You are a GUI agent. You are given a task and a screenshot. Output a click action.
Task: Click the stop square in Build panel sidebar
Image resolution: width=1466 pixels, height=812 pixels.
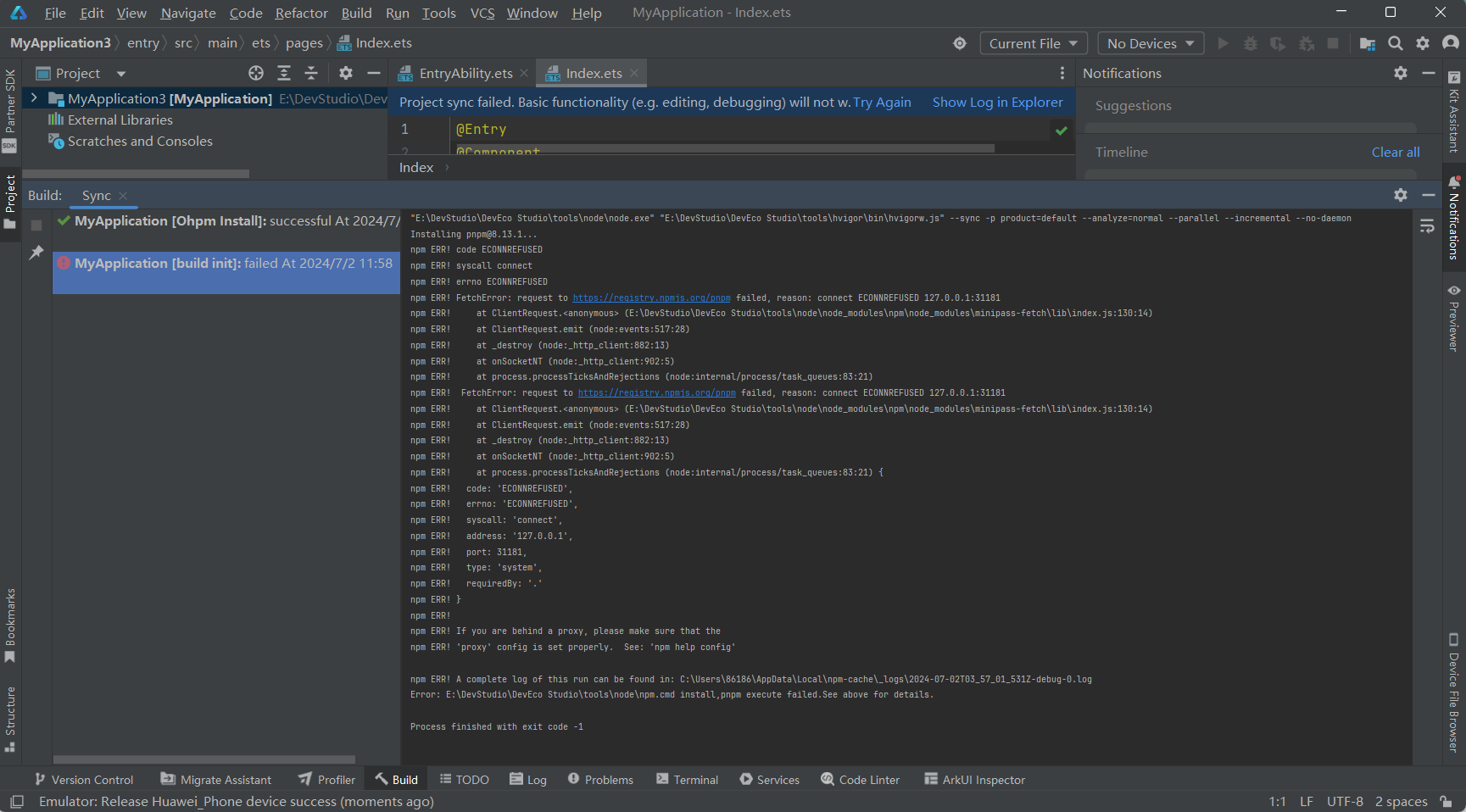[x=36, y=225]
